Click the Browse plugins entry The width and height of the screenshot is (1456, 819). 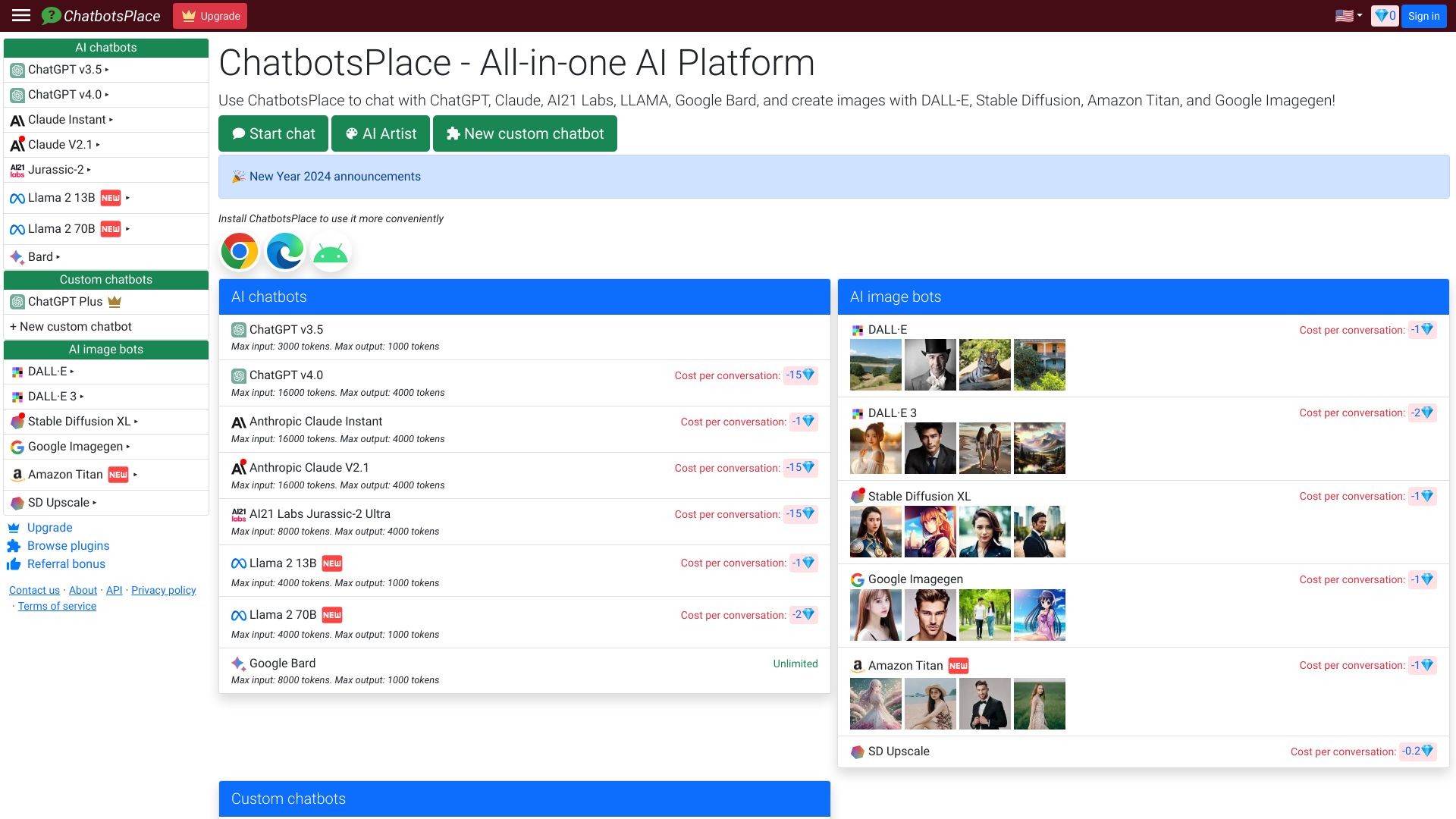67,545
